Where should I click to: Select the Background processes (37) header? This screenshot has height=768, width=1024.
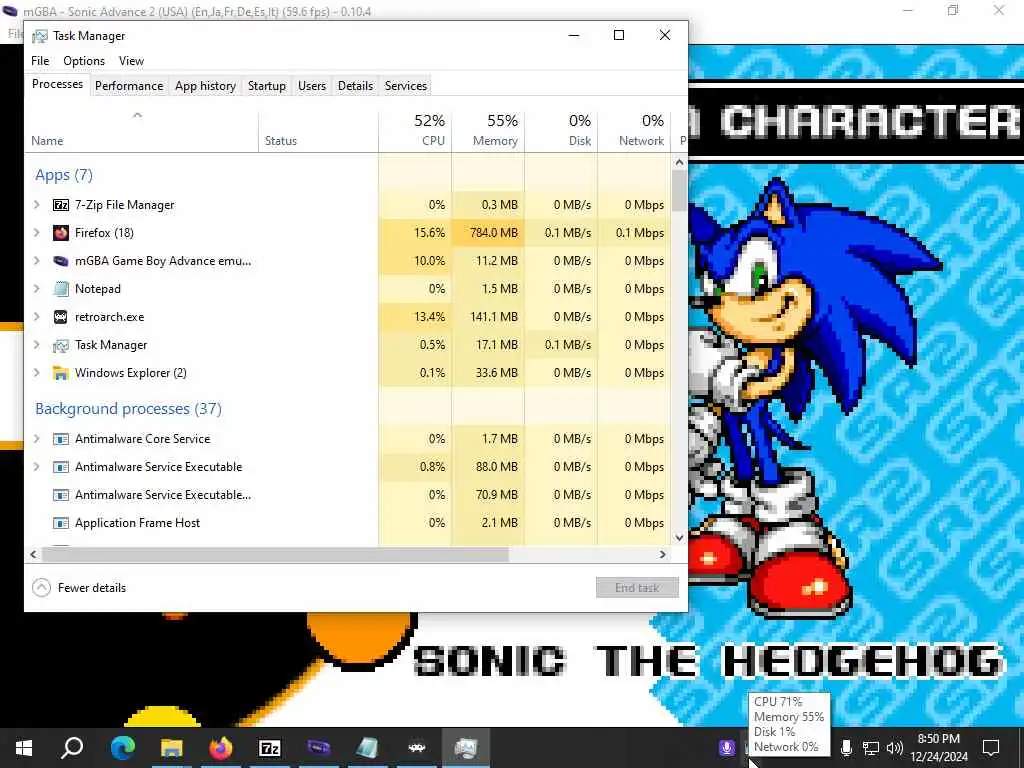point(129,409)
